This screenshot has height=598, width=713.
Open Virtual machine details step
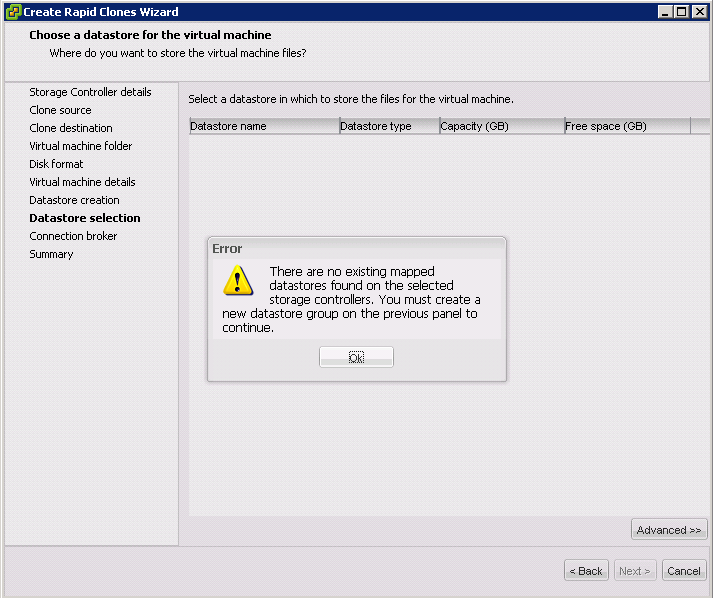[82, 182]
